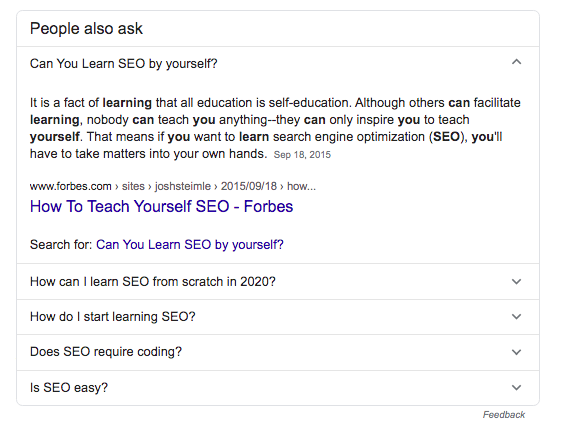Screen dimensions: 571x428
Task: Click the "Sep 18, 2015" date stamp
Action: coord(302,155)
